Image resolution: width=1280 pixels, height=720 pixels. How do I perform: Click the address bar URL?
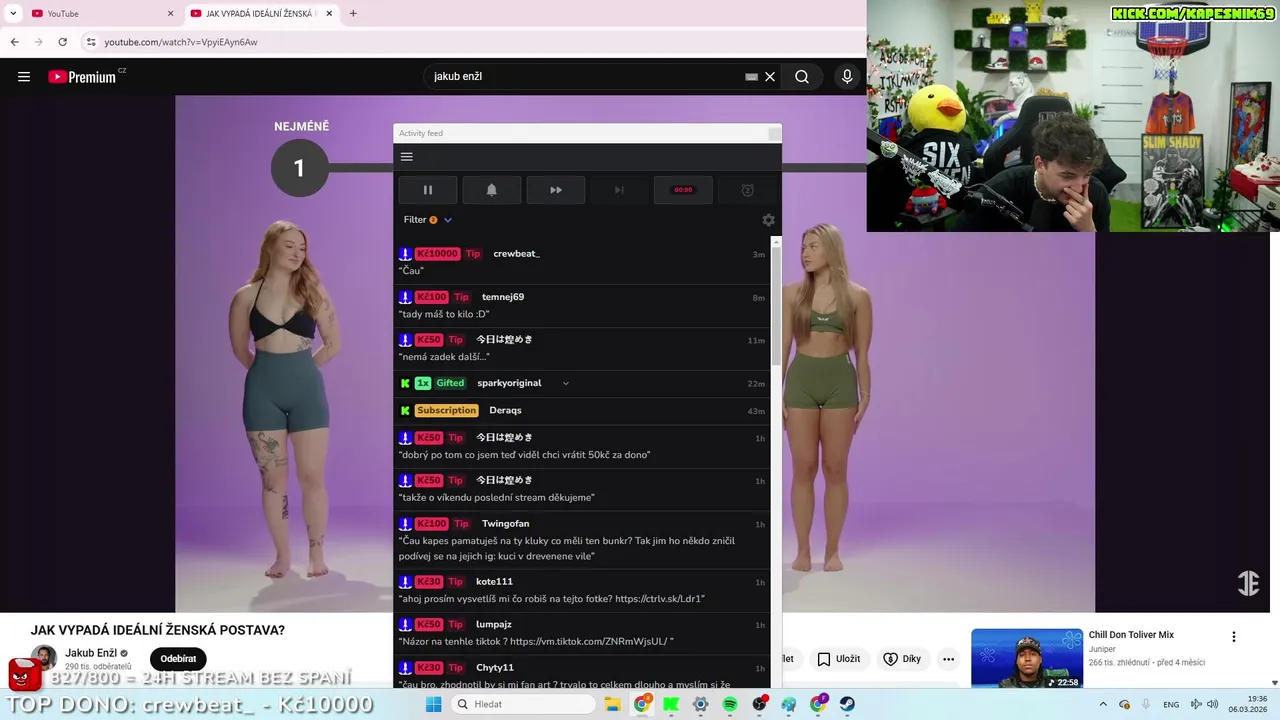(181, 42)
